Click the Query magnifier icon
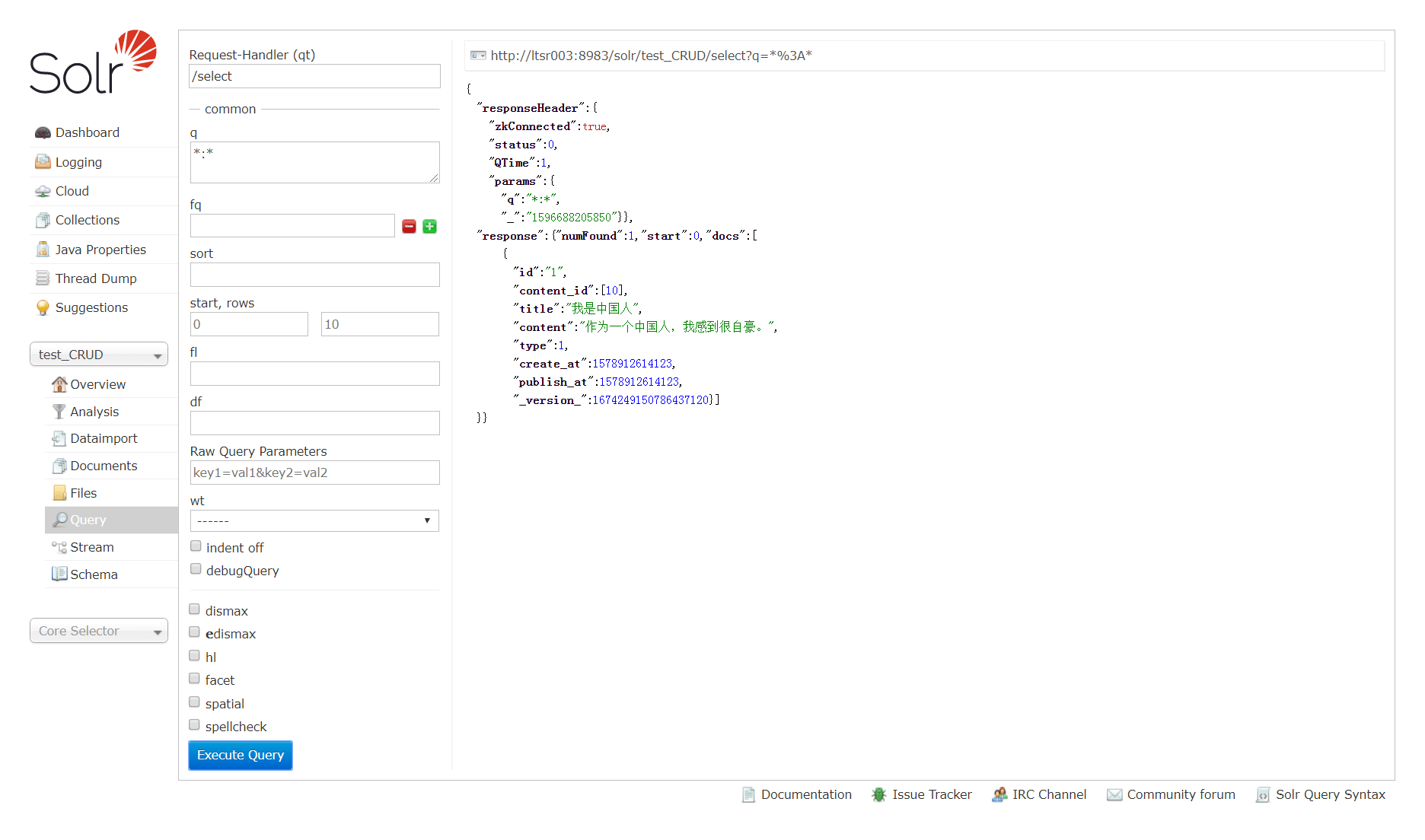 59,520
